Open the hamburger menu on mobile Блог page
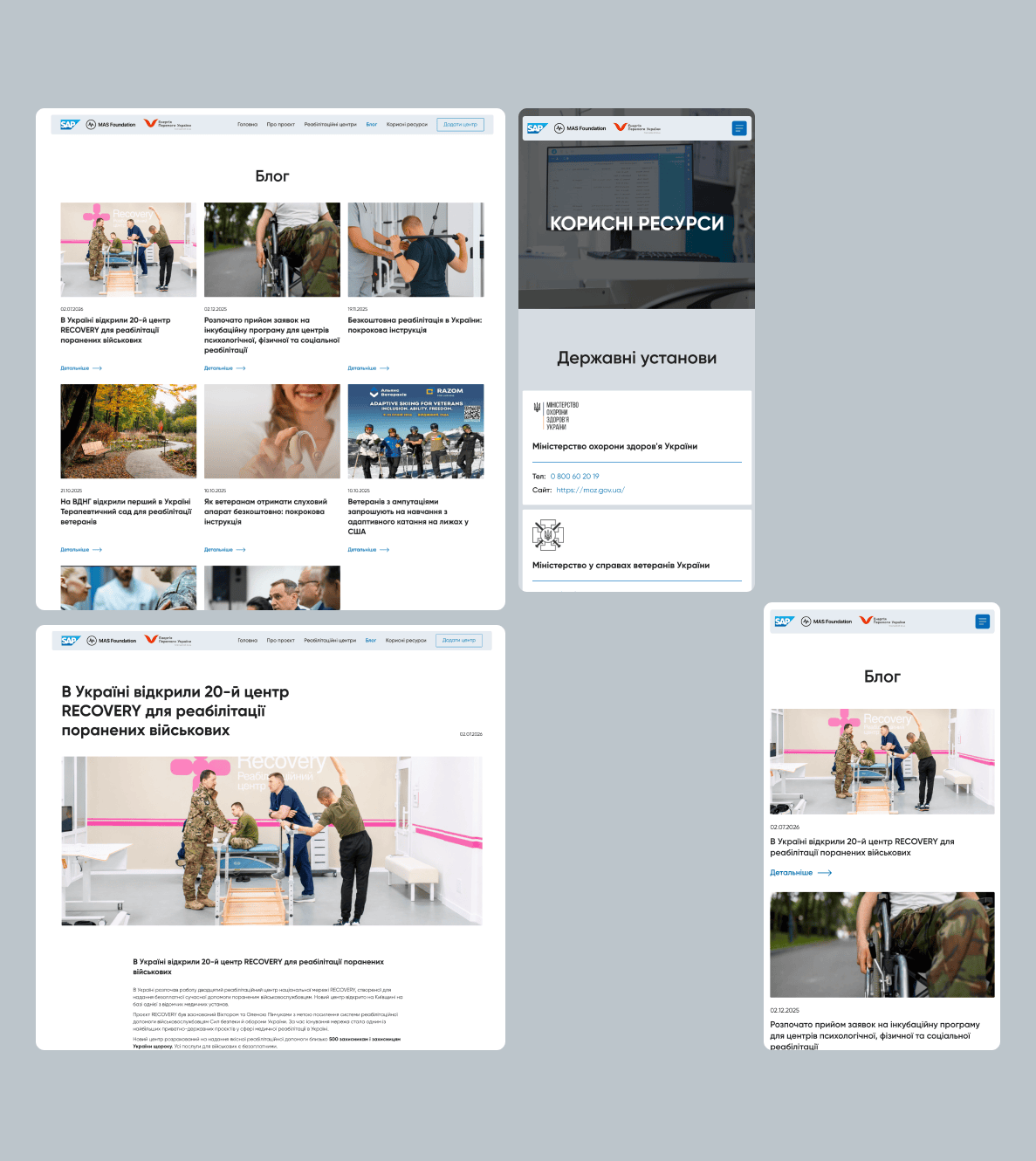Viewport: 1036px width, 1161px height. pos(982,622)
